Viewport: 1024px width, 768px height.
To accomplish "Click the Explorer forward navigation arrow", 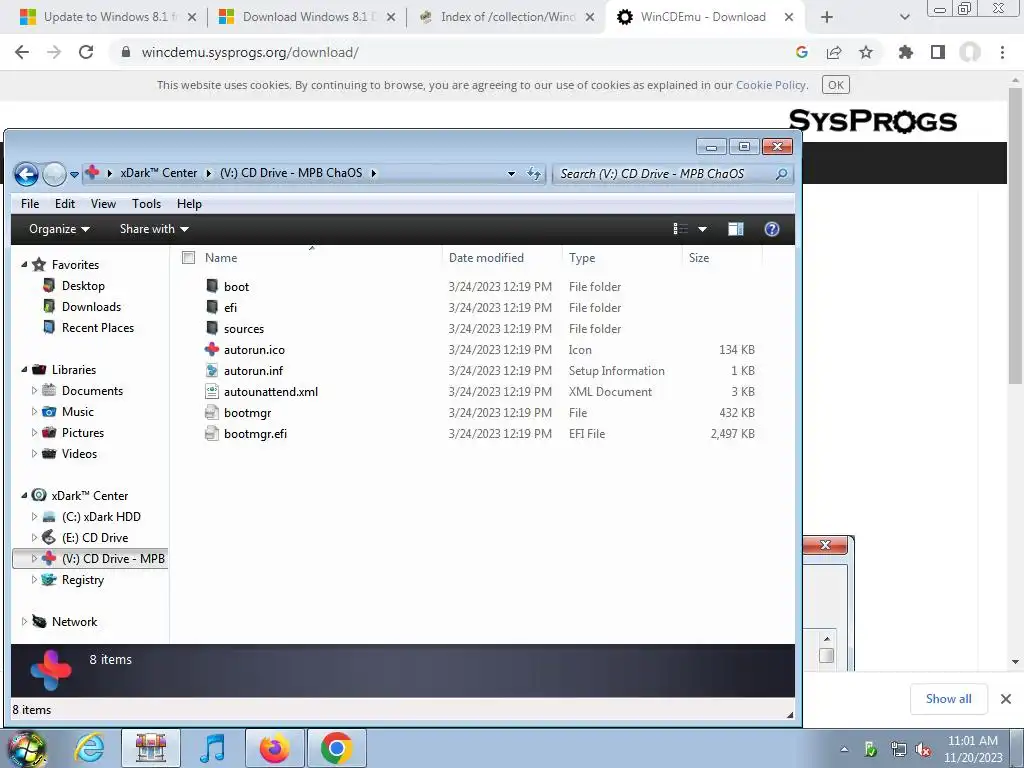I will (x=54, y=174).
